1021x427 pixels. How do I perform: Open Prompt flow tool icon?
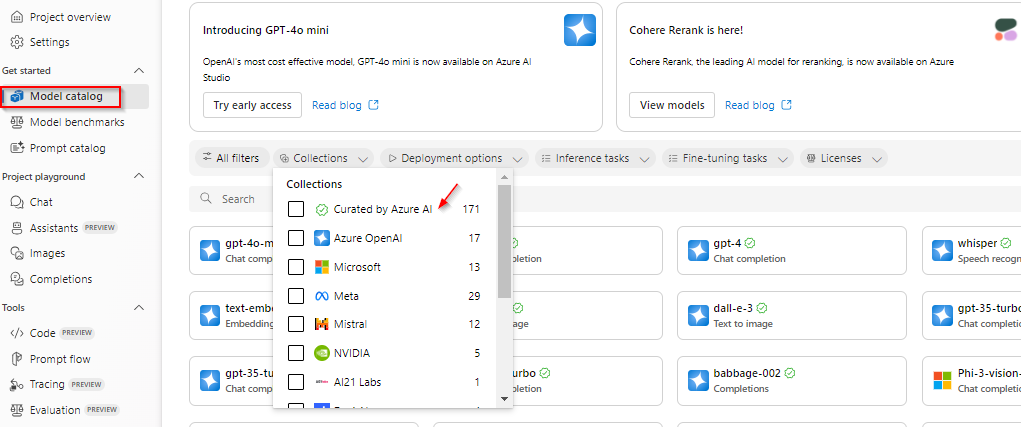tap(17, 359)
